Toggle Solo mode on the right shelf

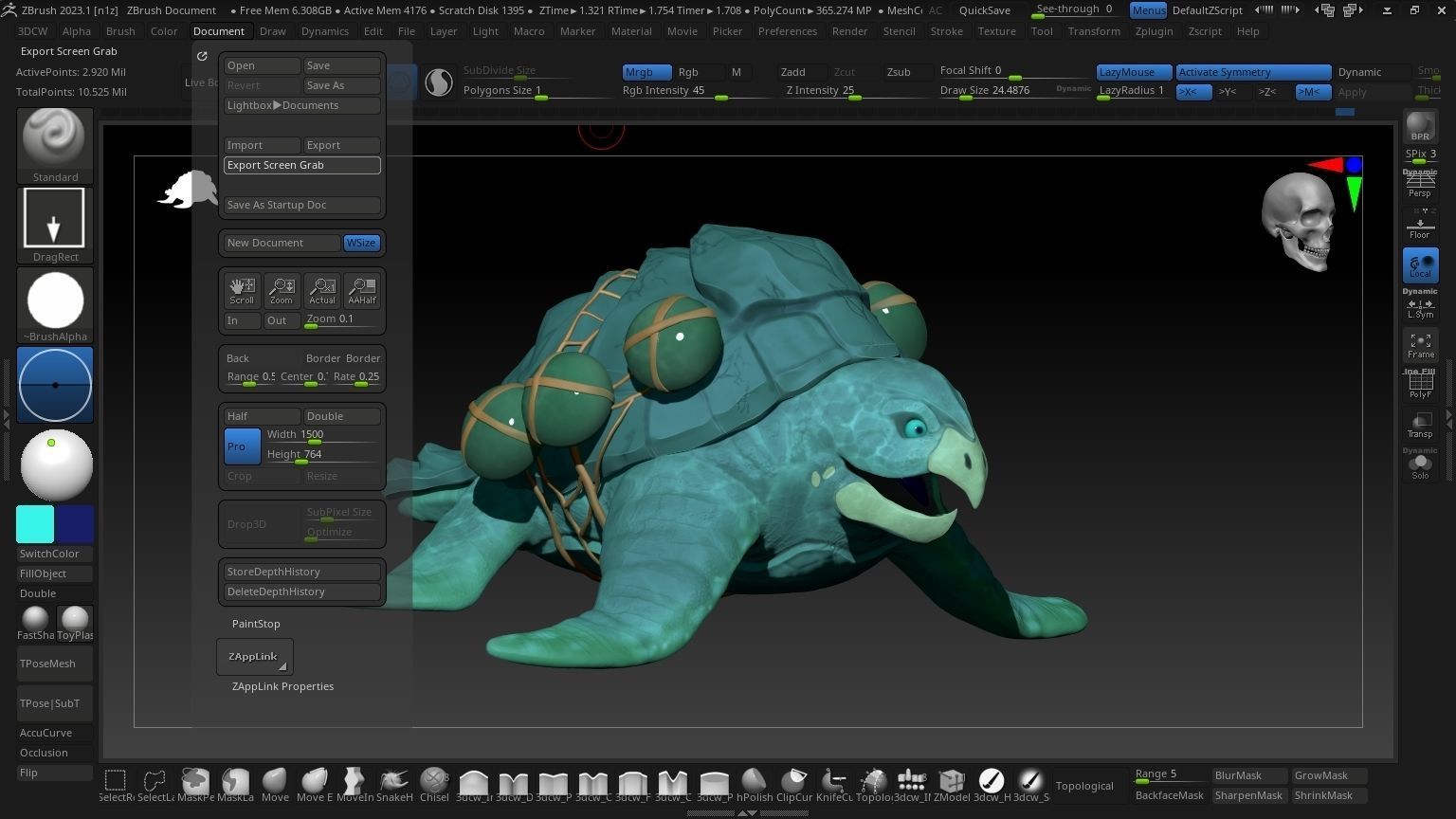pyautogui.click(x=1419, y=464)
